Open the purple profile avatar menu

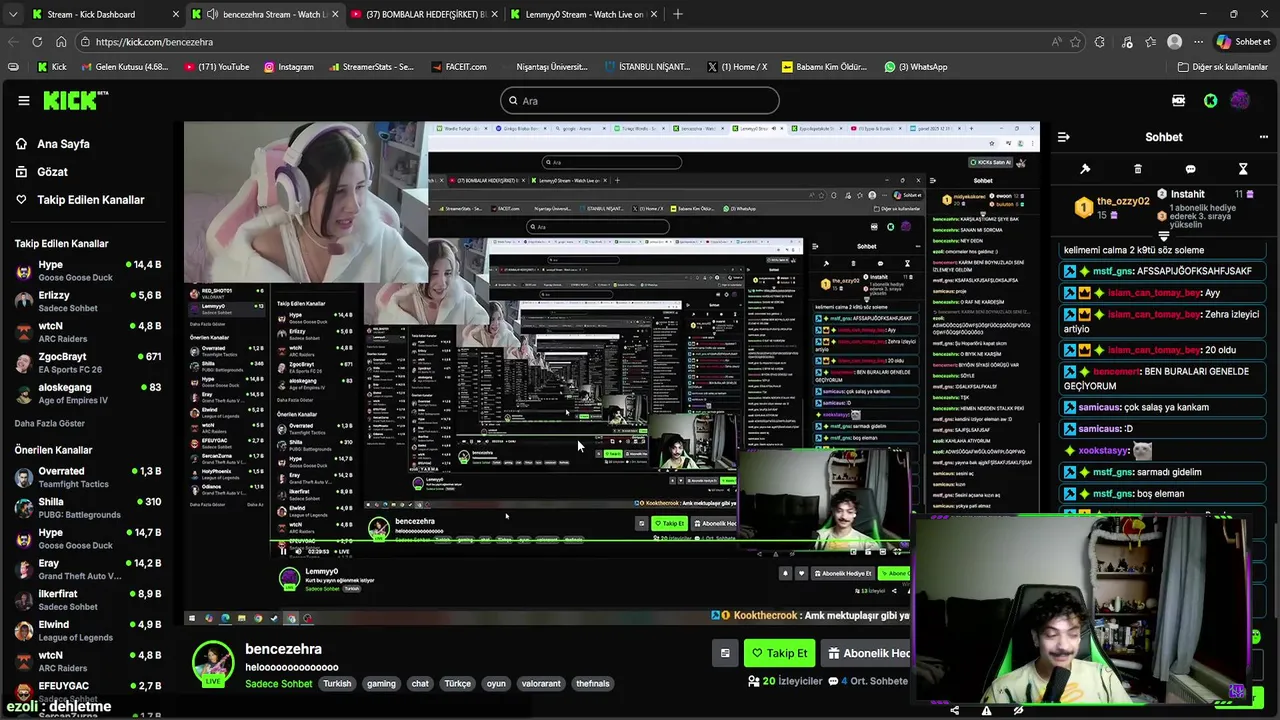point(1240,100)
